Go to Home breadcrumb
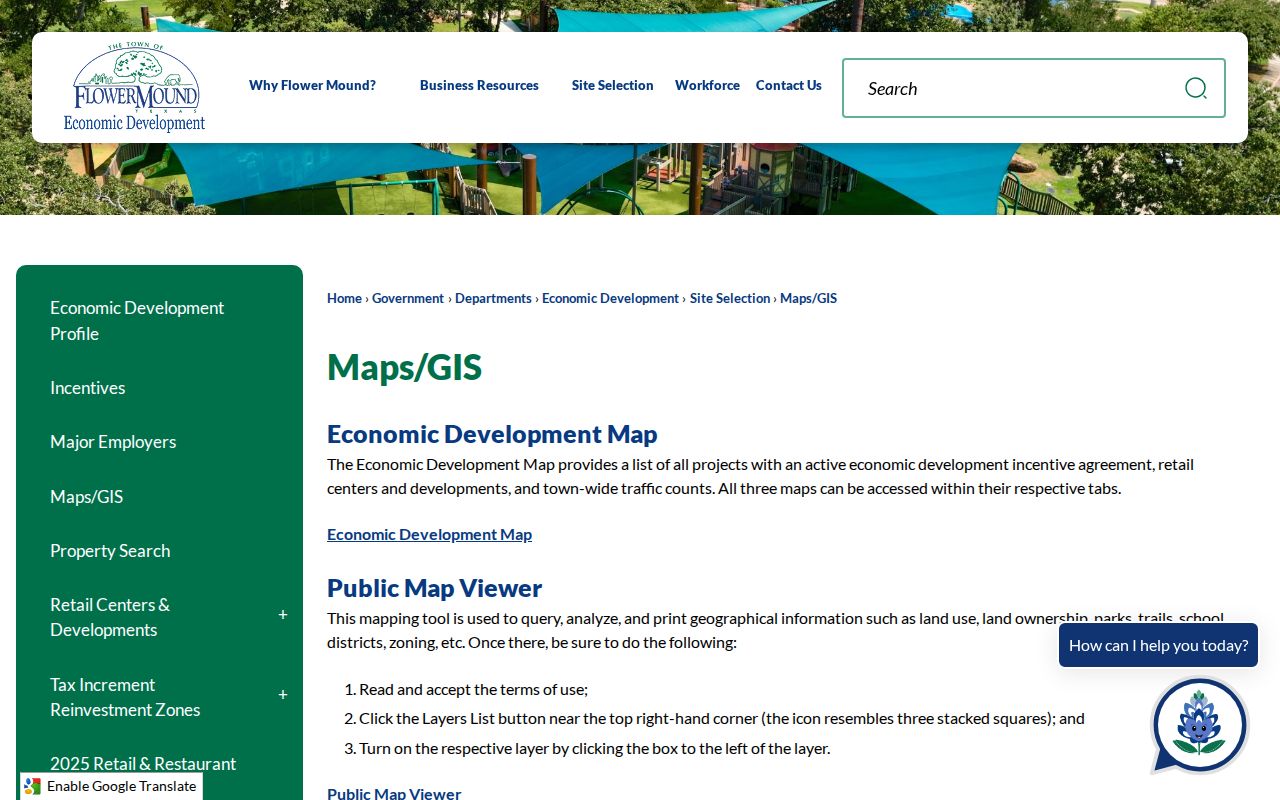This screenshot has width=1280, height=800. click(344, 298)
